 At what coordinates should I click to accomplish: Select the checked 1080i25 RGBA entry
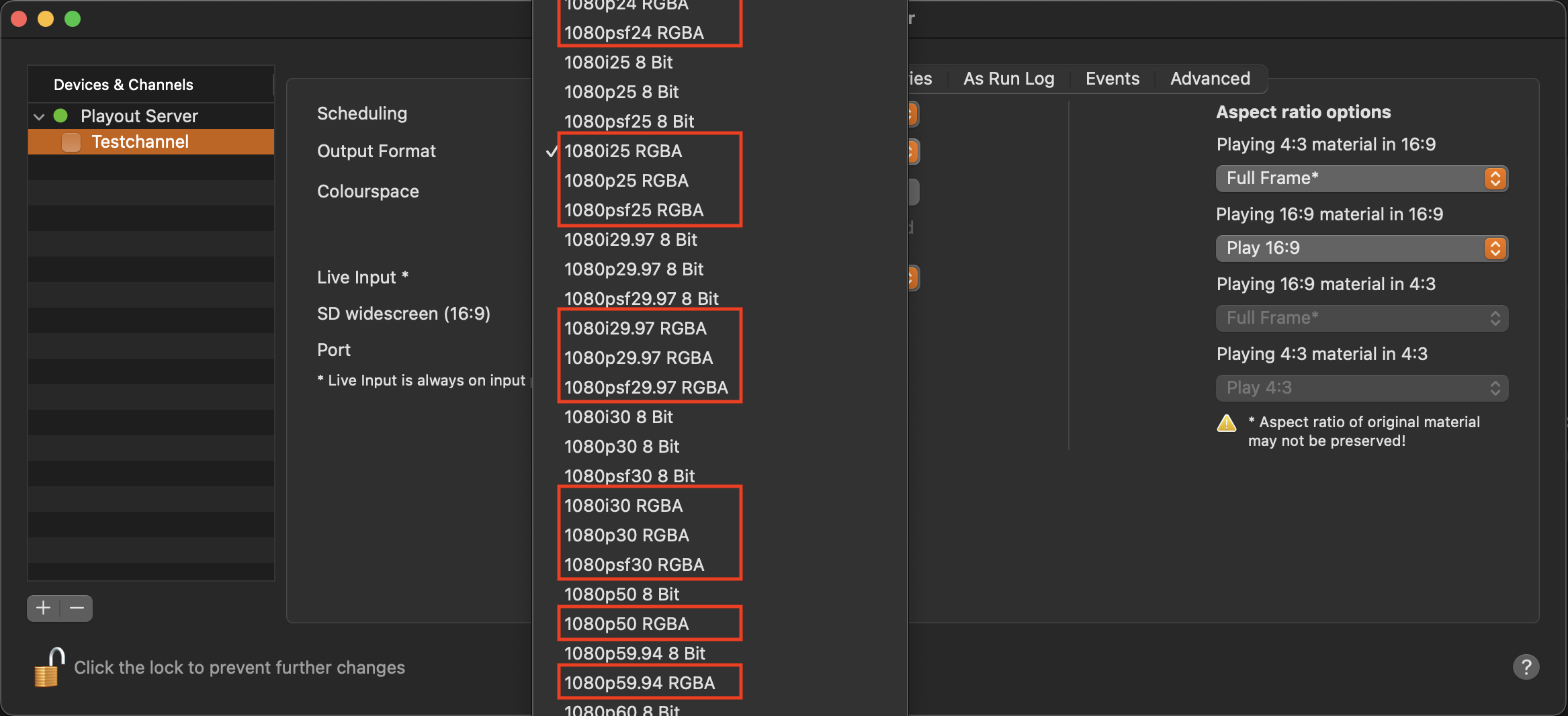(720, 150)
